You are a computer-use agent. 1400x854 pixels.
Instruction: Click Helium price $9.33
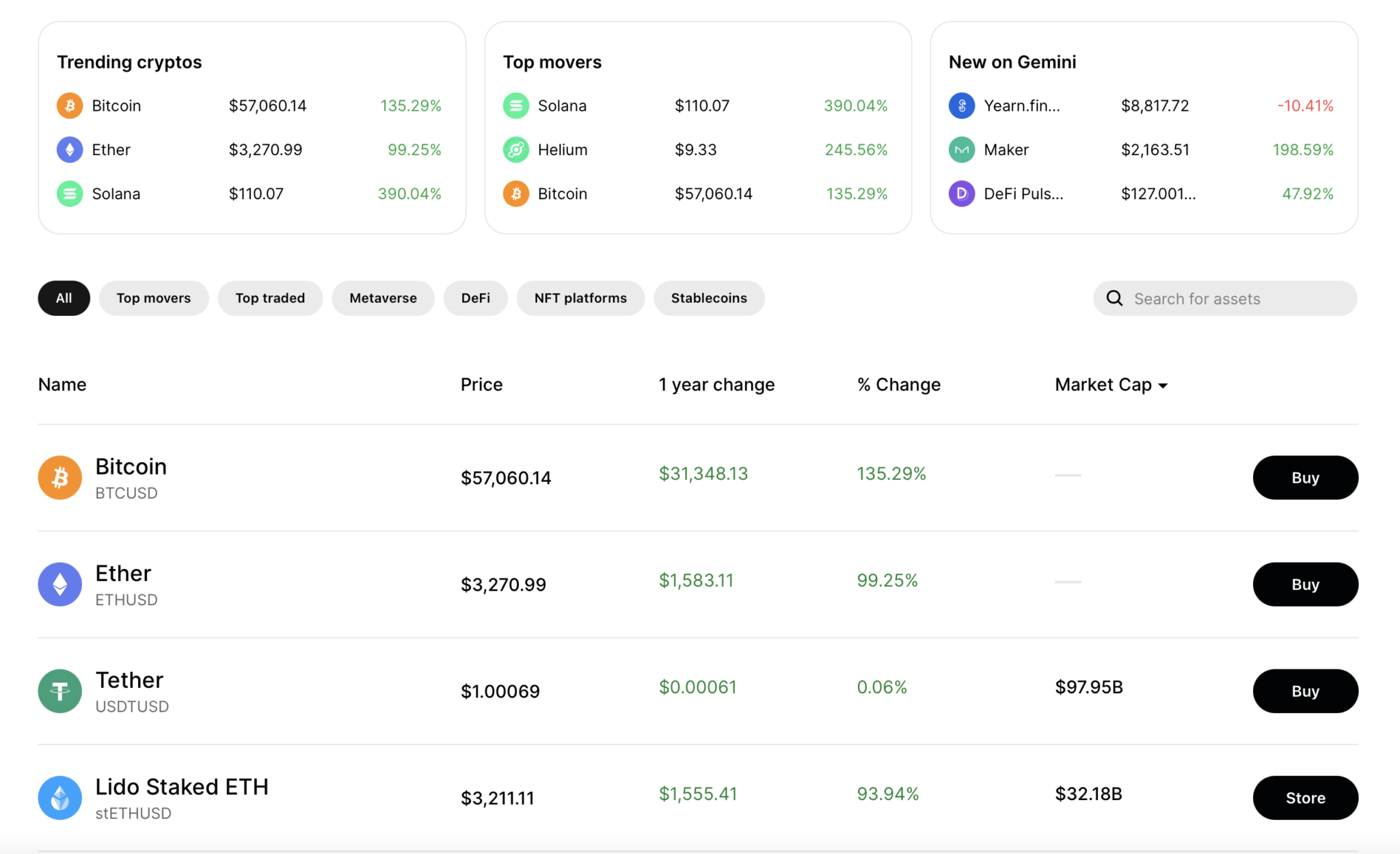pos(696,150)
